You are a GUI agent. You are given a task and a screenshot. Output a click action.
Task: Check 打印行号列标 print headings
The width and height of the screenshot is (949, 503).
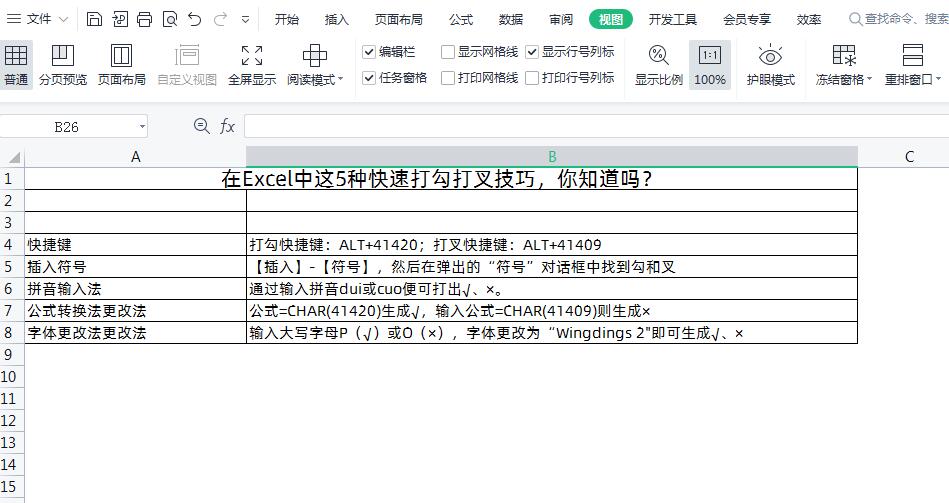point(532,78)
